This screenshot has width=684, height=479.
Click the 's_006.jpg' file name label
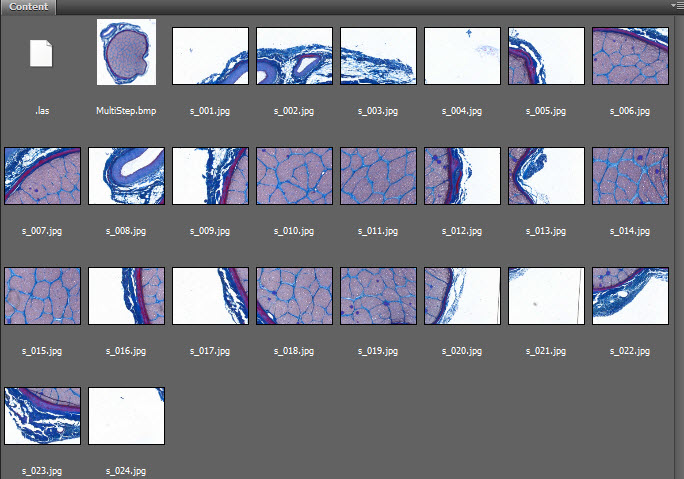pos(630,111)
